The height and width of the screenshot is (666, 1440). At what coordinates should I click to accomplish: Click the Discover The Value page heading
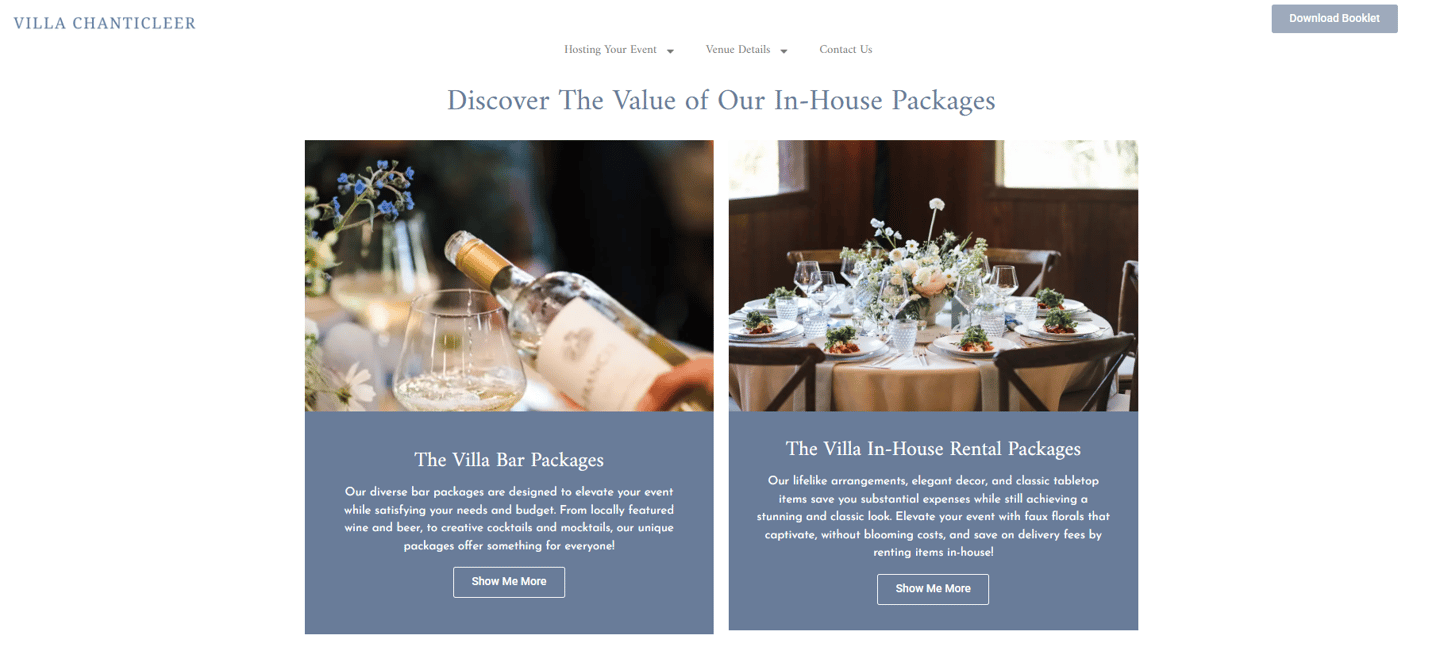click(721, 101)
